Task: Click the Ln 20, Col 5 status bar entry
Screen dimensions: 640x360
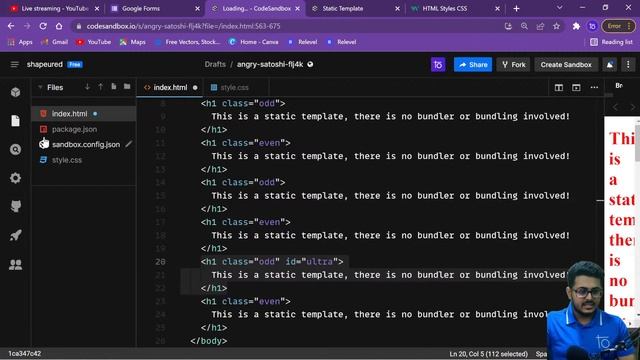Action: pos(488,354)
